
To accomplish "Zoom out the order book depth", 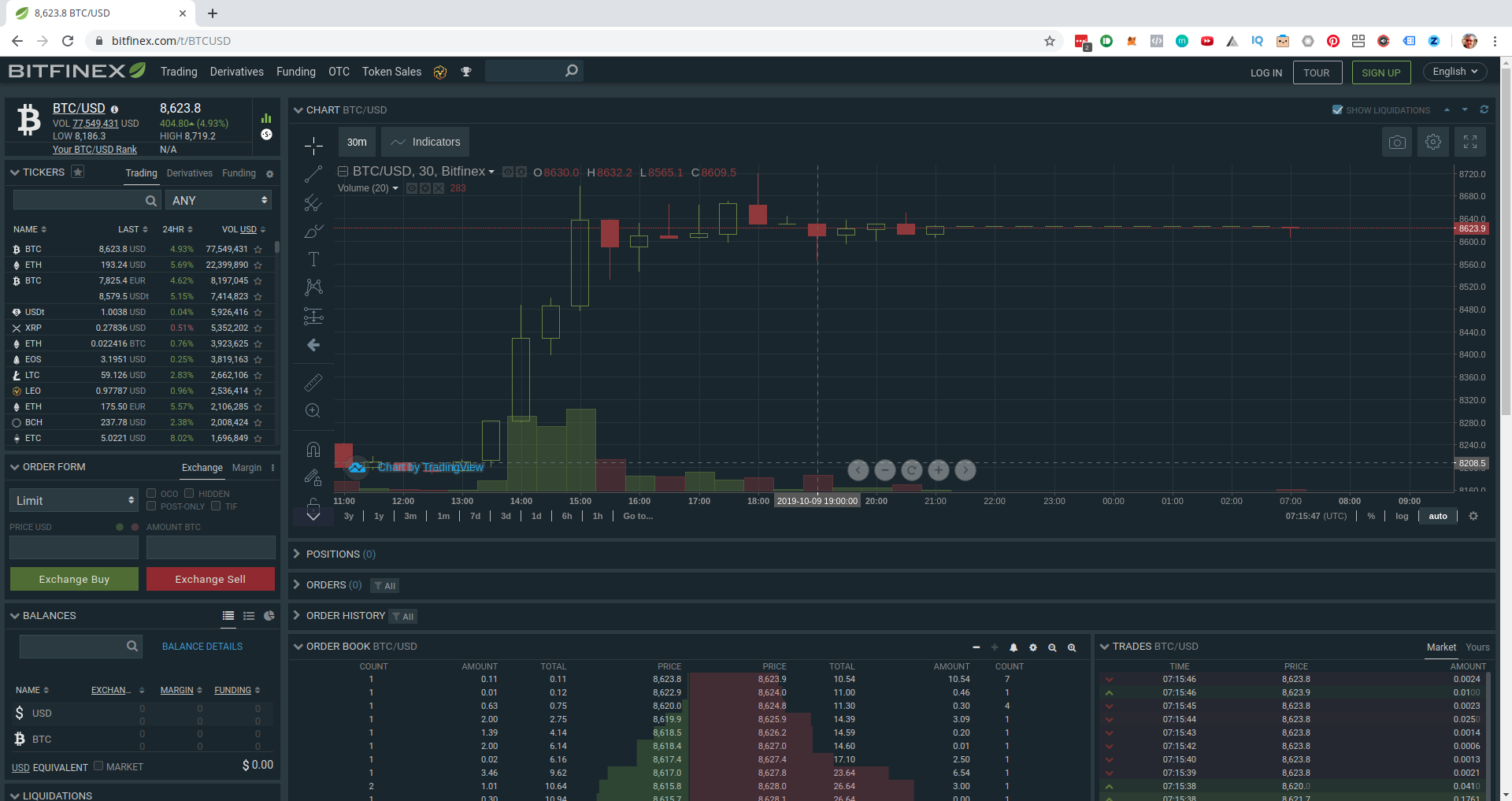I will pyautogui.click(x=1052, y=647).
